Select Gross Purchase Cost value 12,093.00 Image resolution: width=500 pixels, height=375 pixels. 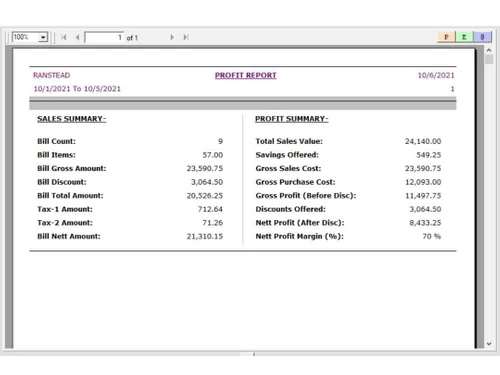click(423, 182)
